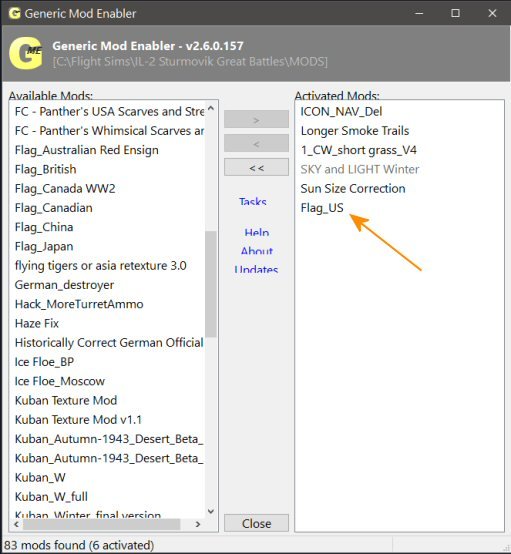Screen dimensions: 511x554
Task: Click the GME yellow logo icon
Action: point(26,53)
